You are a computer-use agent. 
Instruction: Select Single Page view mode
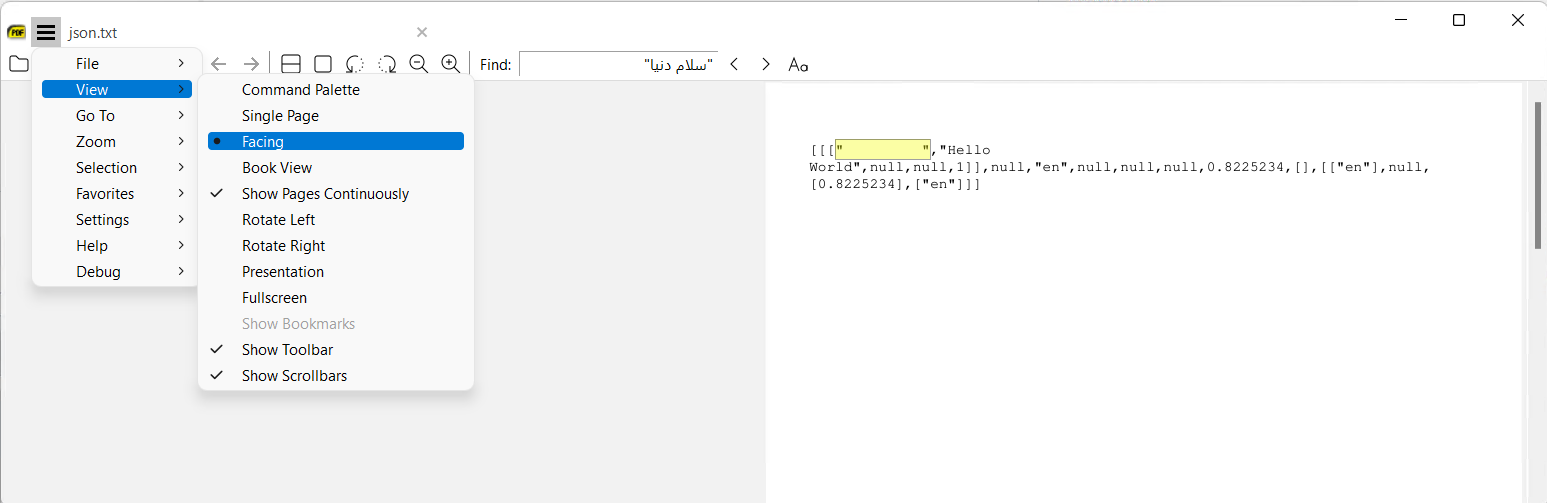tap(336, 115)
